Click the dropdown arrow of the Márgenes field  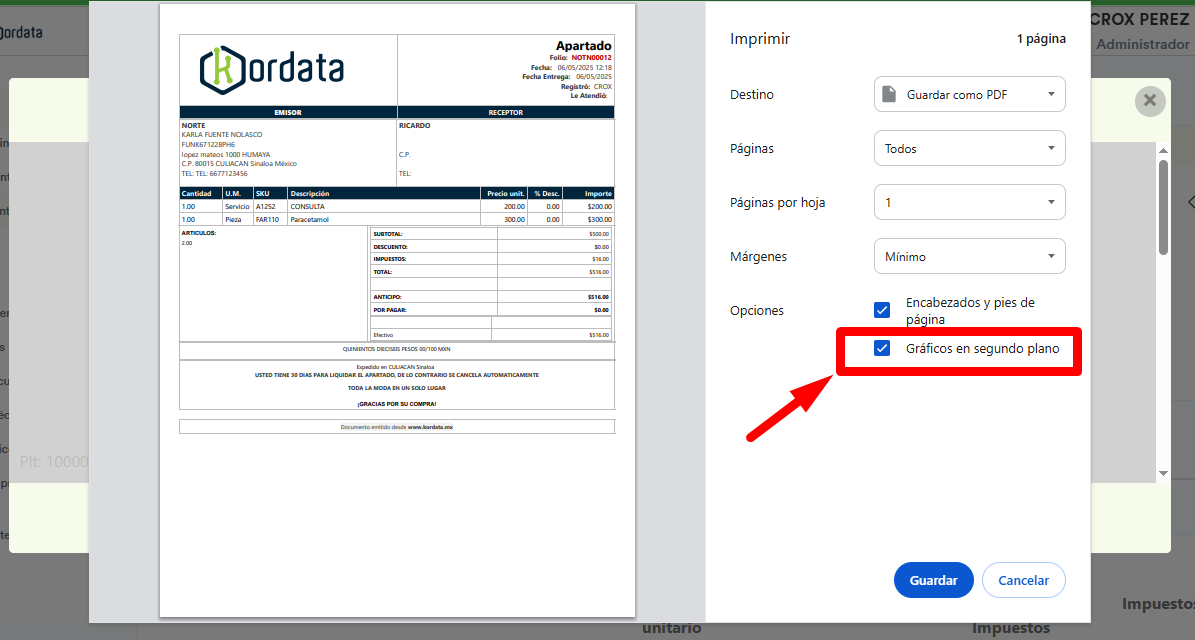click(1051, 256)
